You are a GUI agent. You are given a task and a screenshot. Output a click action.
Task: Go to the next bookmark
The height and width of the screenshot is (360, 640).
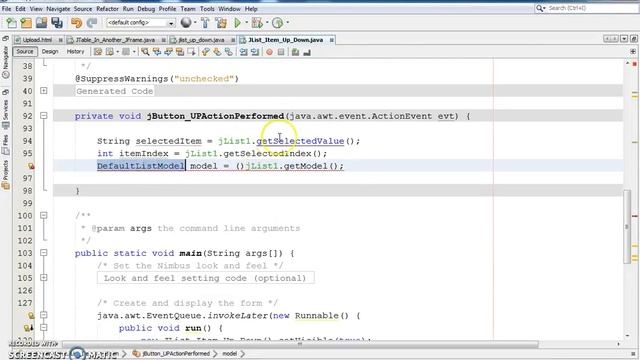tap(217, 52)
